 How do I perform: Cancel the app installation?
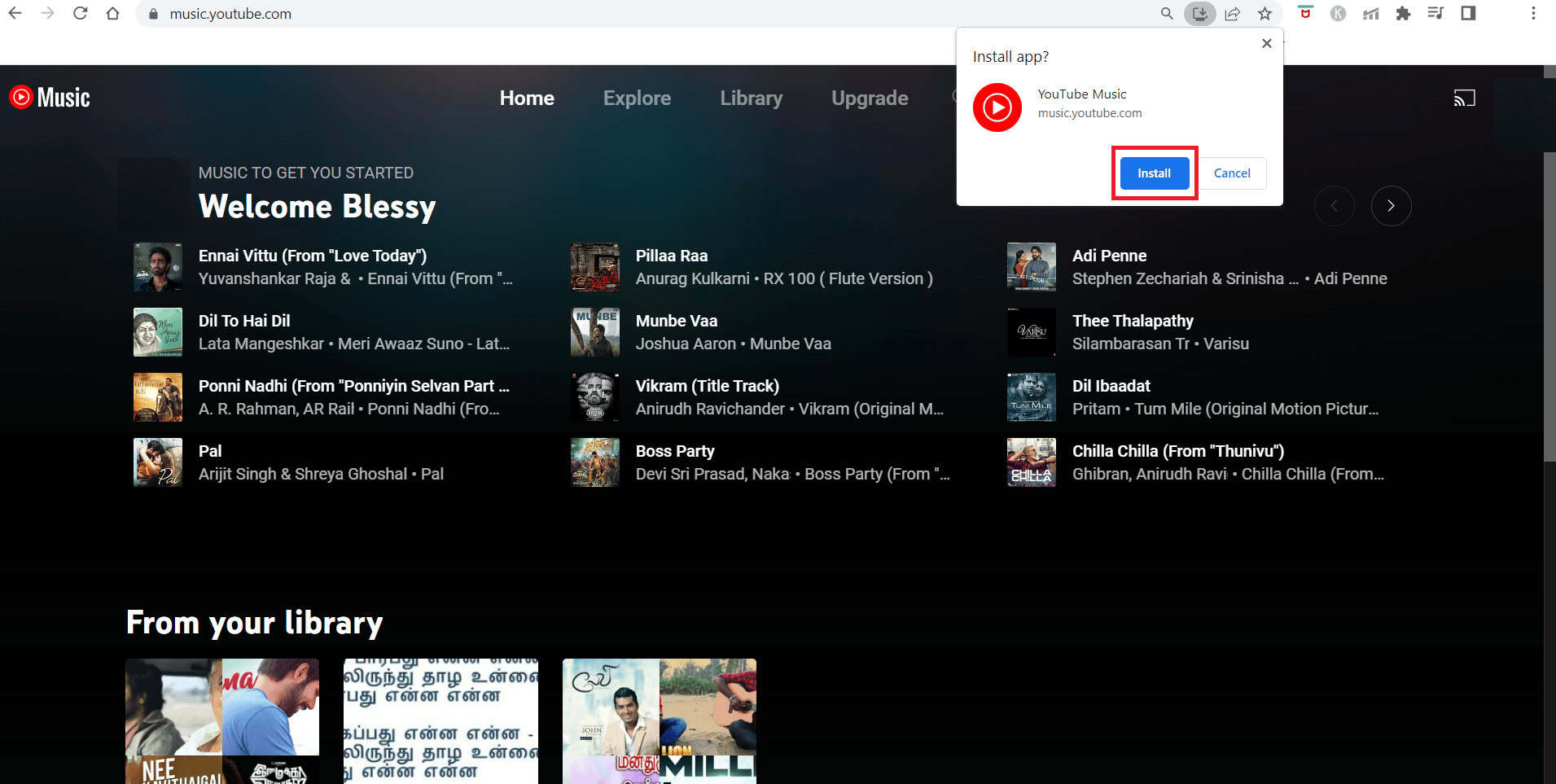tap(1232, 173)
